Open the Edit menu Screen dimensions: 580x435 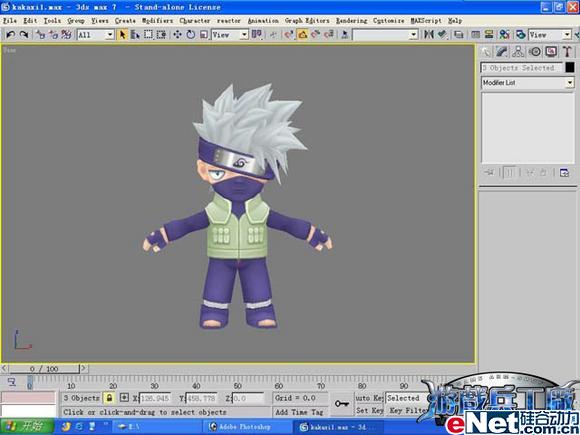click(x=30, y=21)
